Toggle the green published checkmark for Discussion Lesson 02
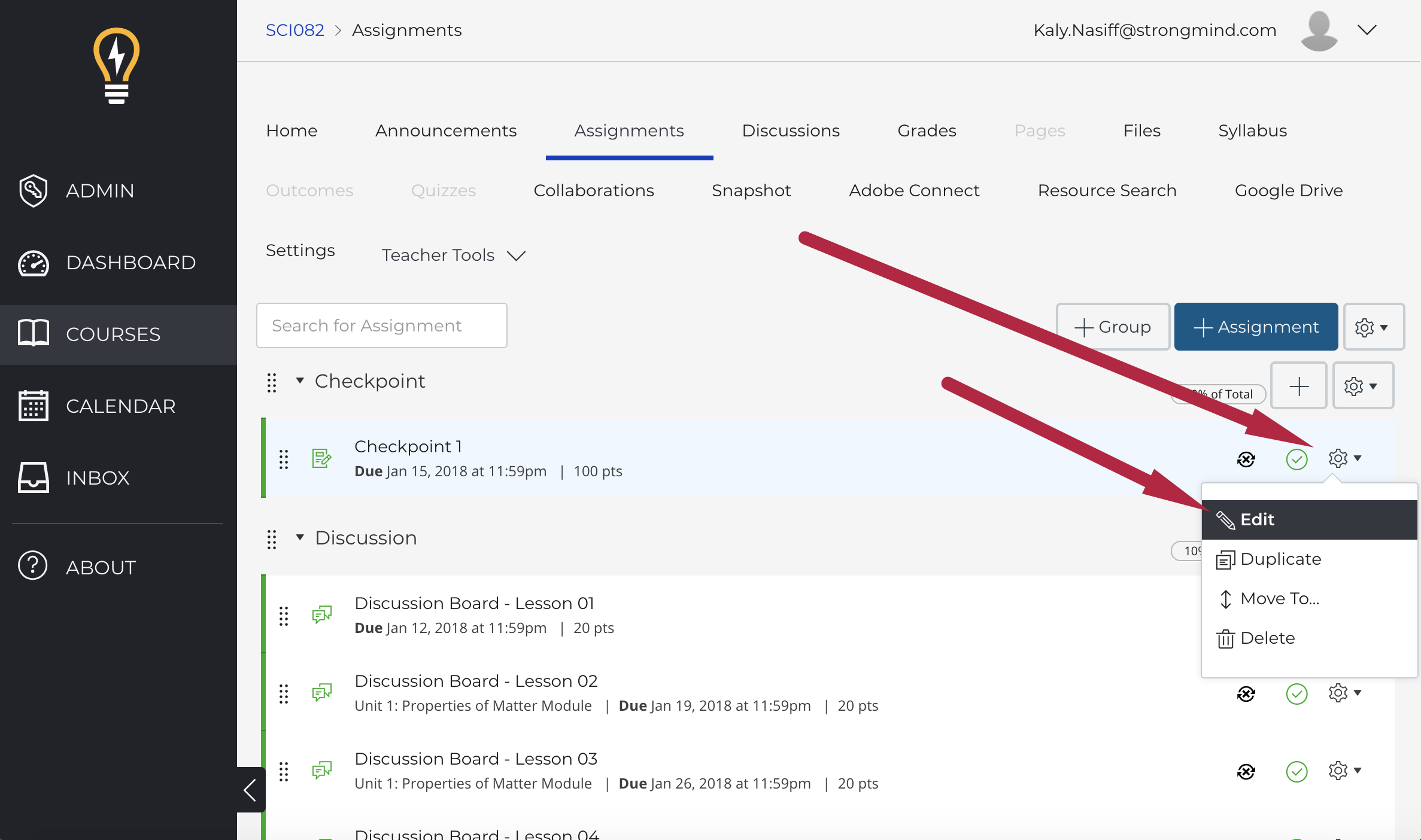The width and height of the screenshot is (1421, 840). [1297, 693]
